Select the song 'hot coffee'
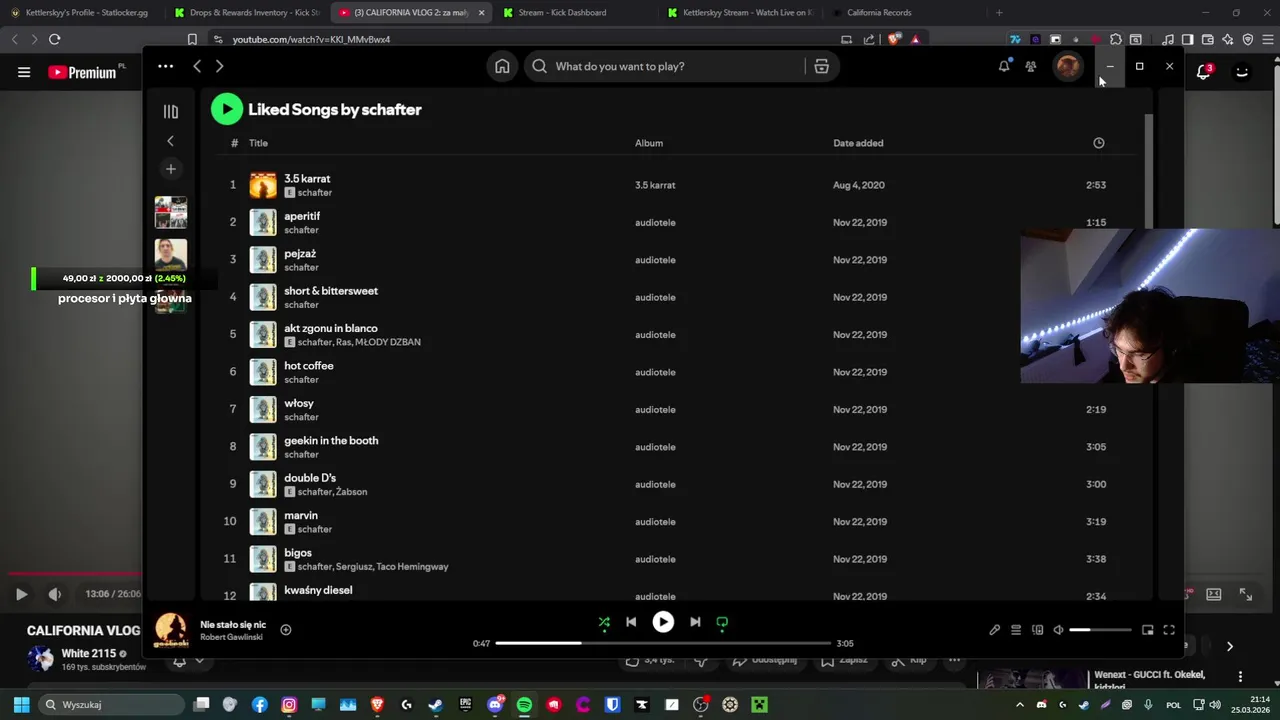This screenshot has height=720, width=1280. click(x=309, y=366)
